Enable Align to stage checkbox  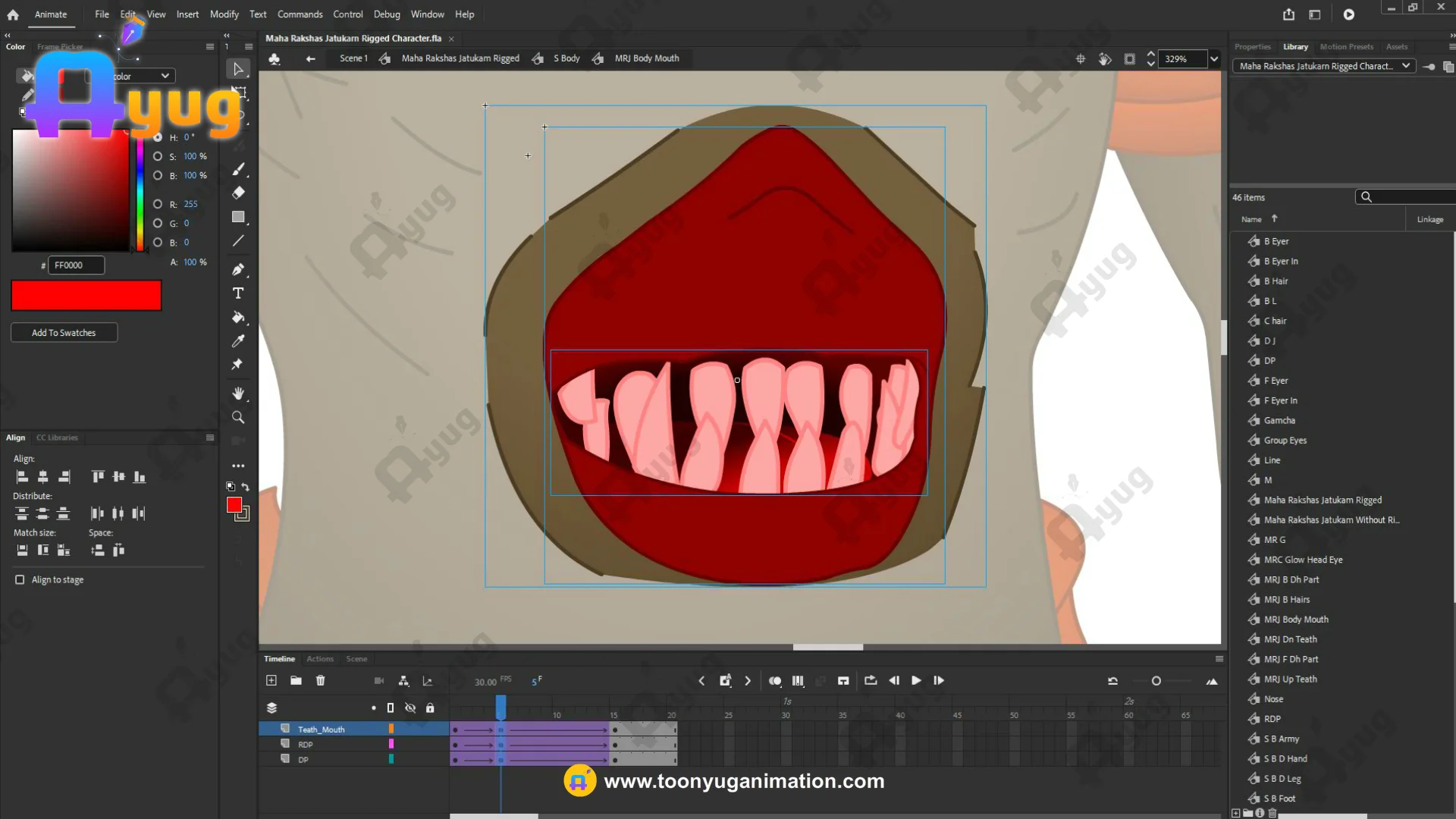(20, 580)
